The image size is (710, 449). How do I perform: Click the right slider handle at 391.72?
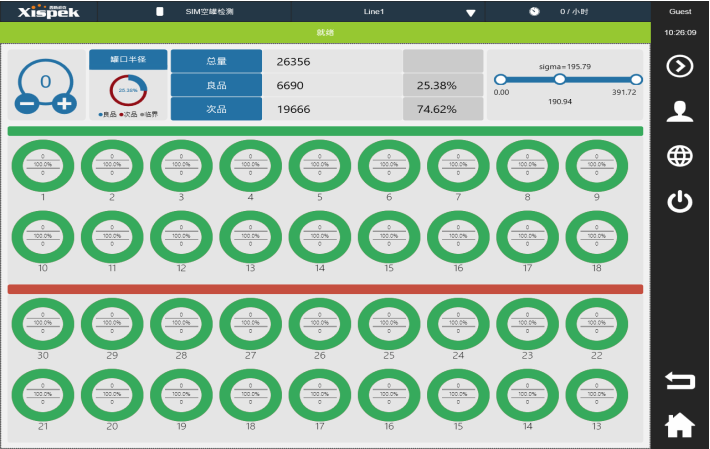634,79
